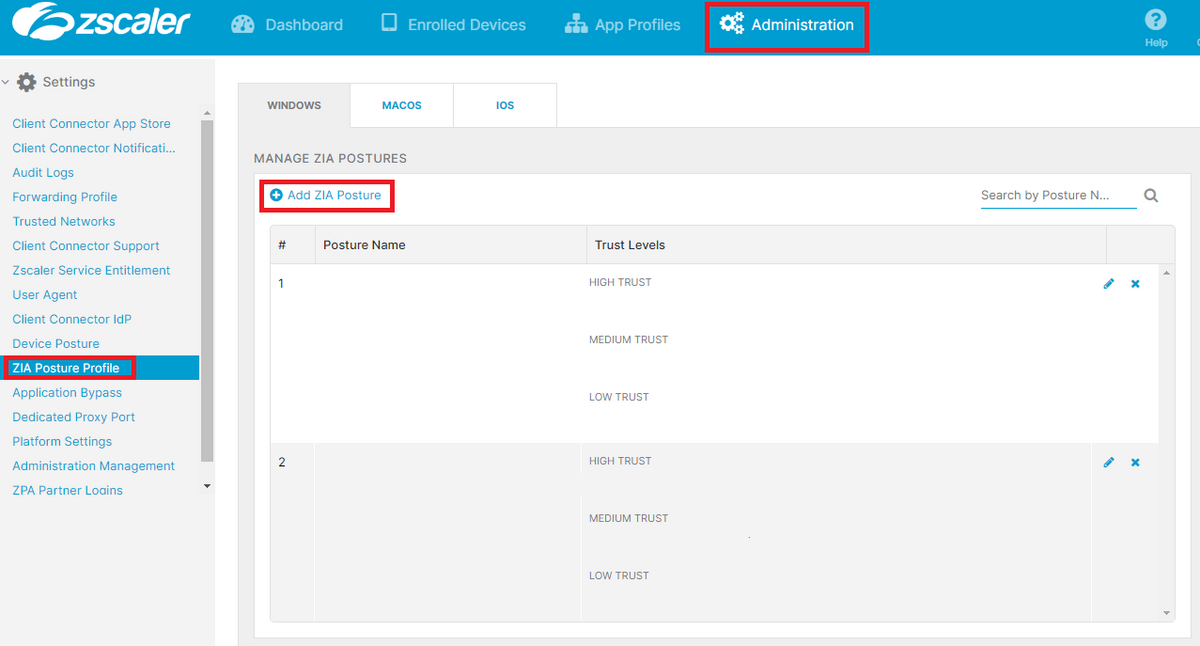Image resolution: width=1200 pixels, height=646 pixels.
Task: Open Dedicated Proxy Port
Action: [x=74, y=417]
